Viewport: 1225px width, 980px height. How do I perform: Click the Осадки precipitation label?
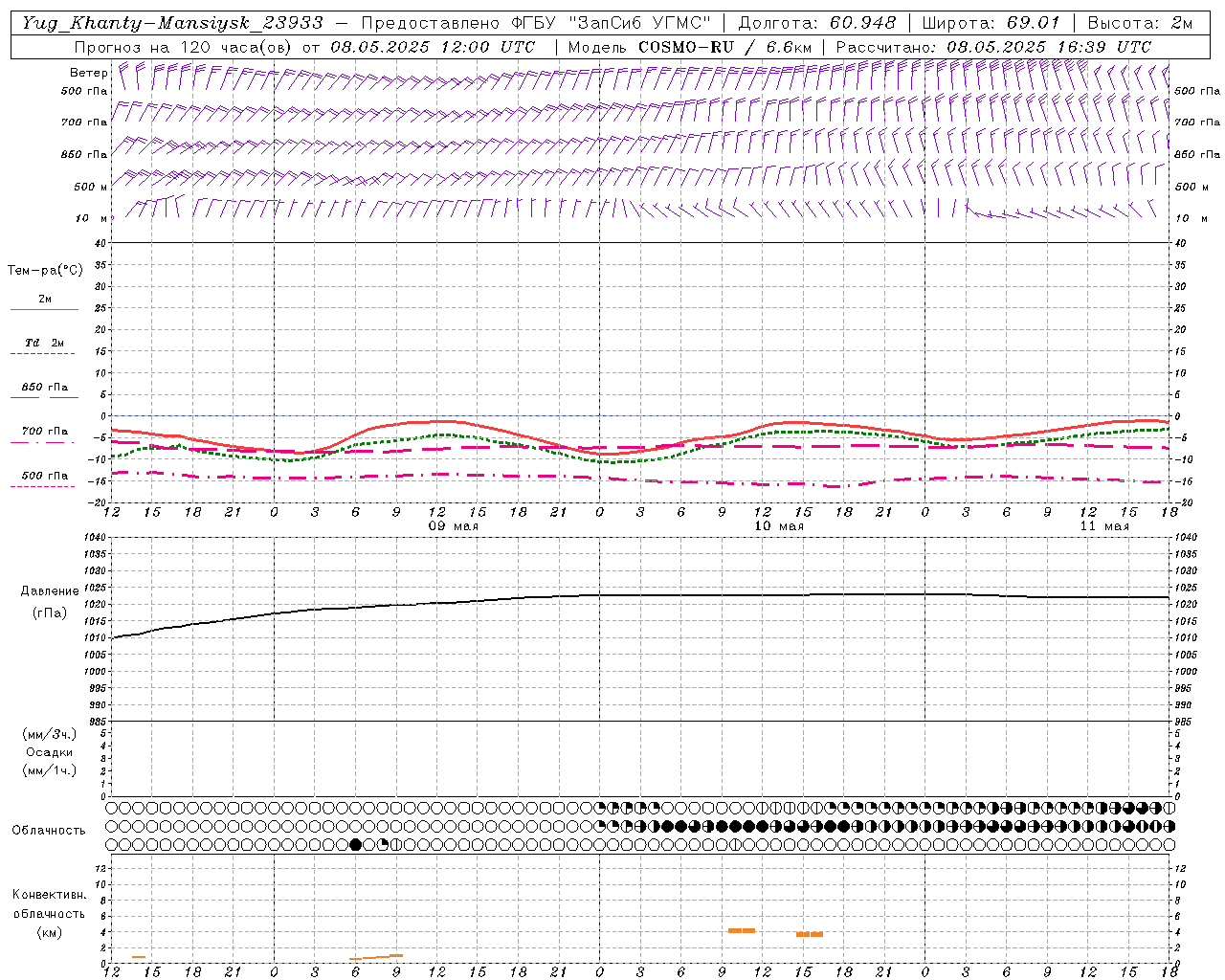[50, 752]
